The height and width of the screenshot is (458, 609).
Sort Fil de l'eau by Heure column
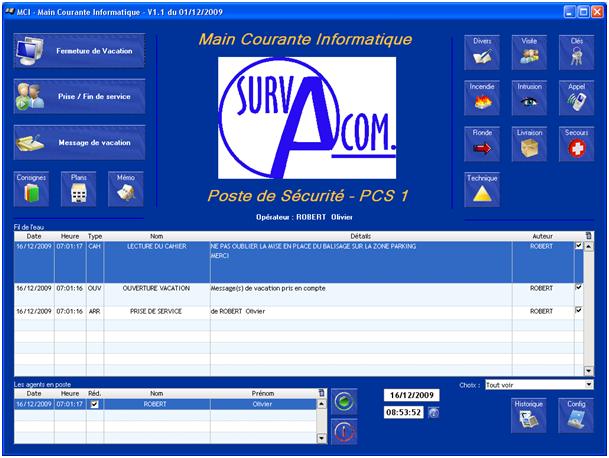coord(70,236)
